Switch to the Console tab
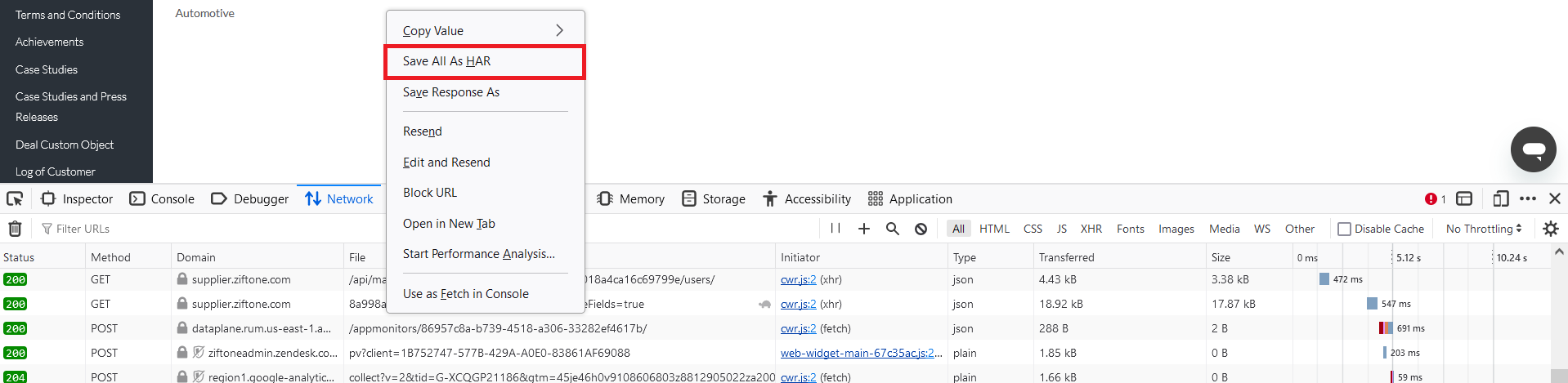1568x383 pixels. [163, 198]
